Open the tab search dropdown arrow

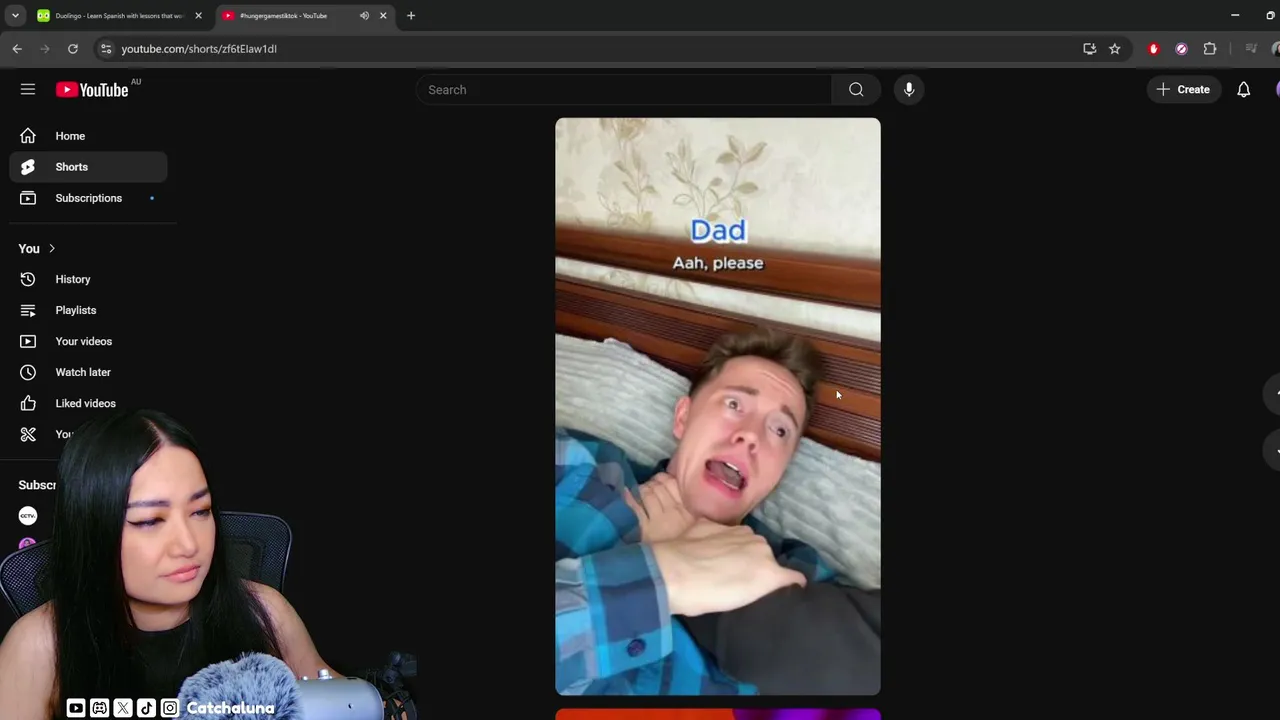[x=15, y=16]
